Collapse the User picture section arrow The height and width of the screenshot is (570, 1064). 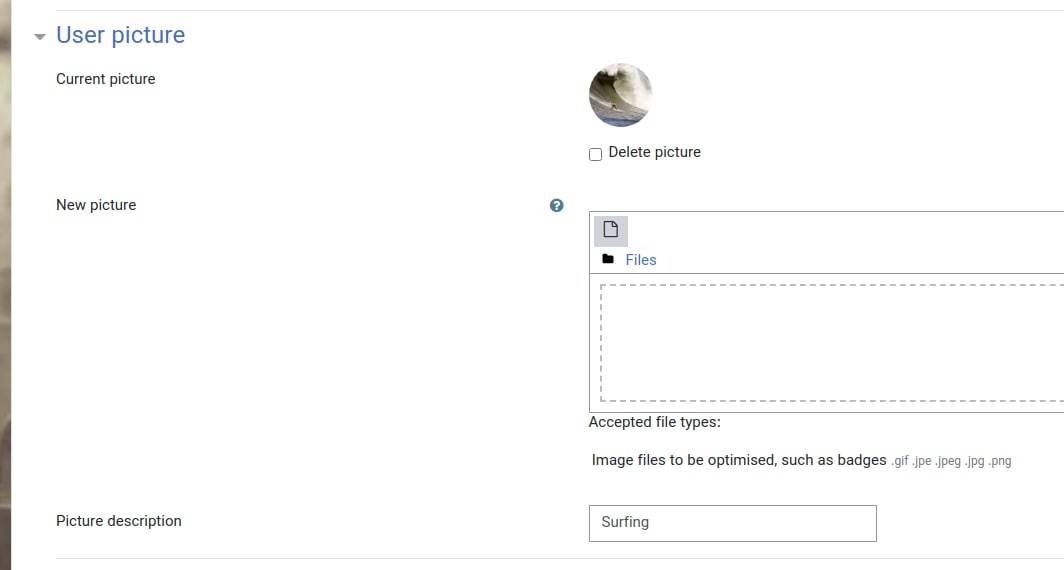point(40,37)
